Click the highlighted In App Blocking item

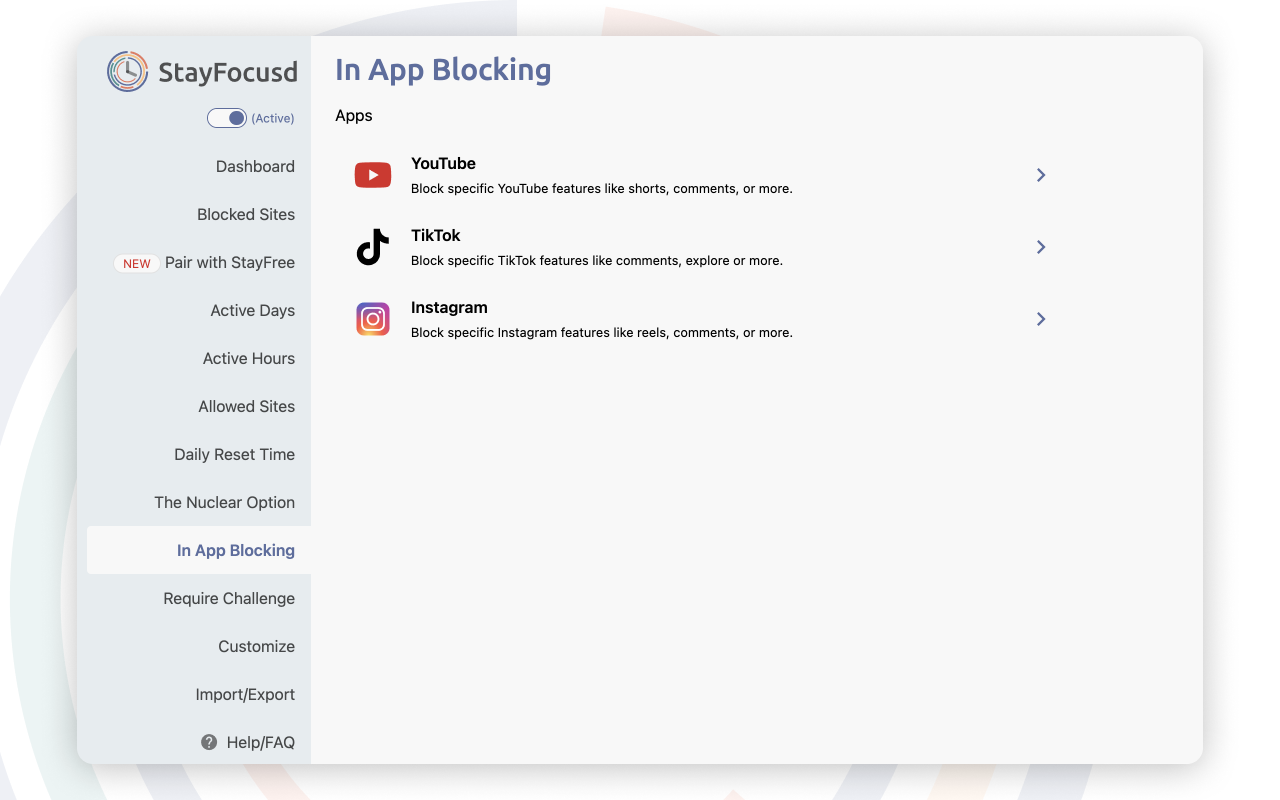click(236, 550)
